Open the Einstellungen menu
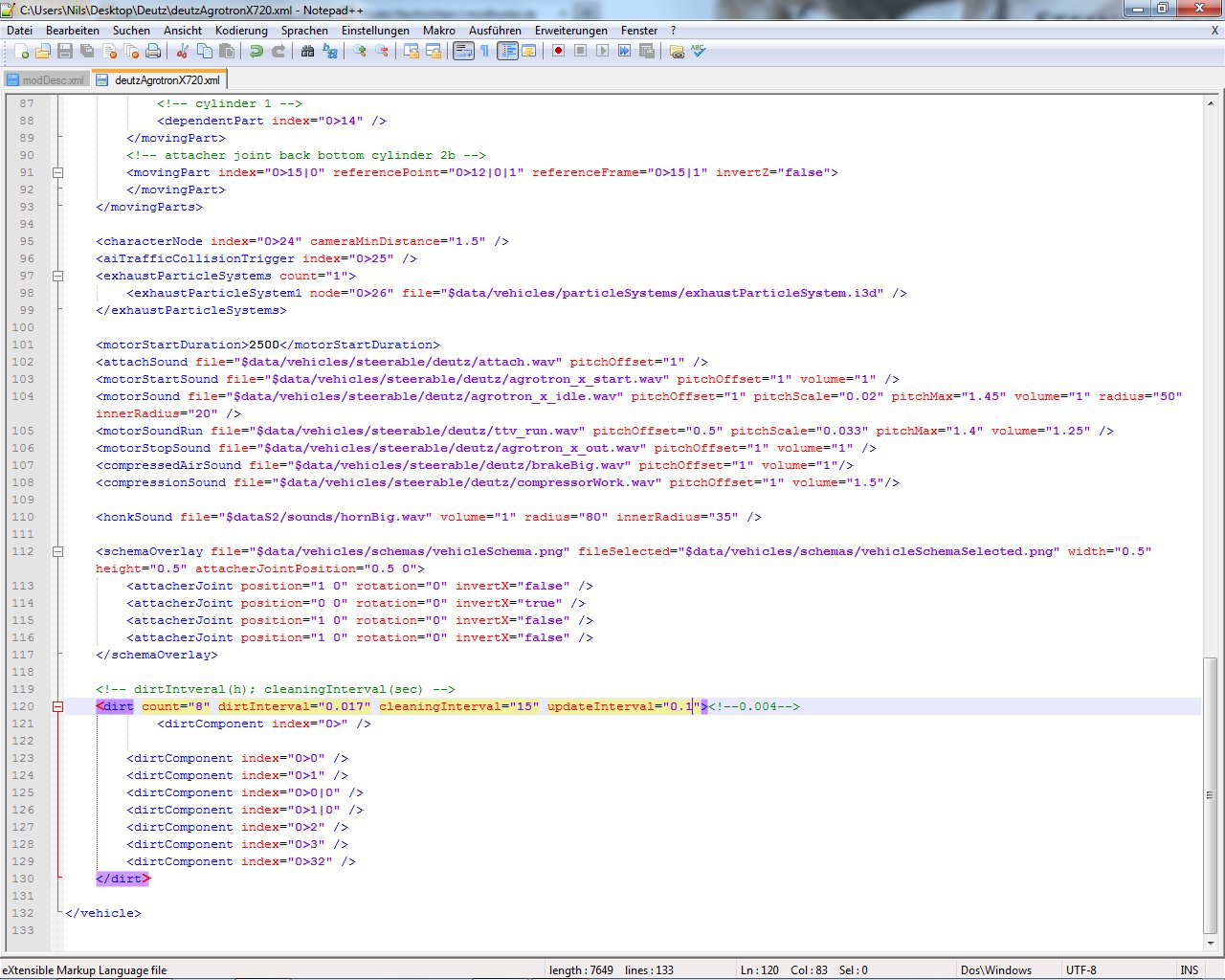1225x980 pixels. [375, 31]
